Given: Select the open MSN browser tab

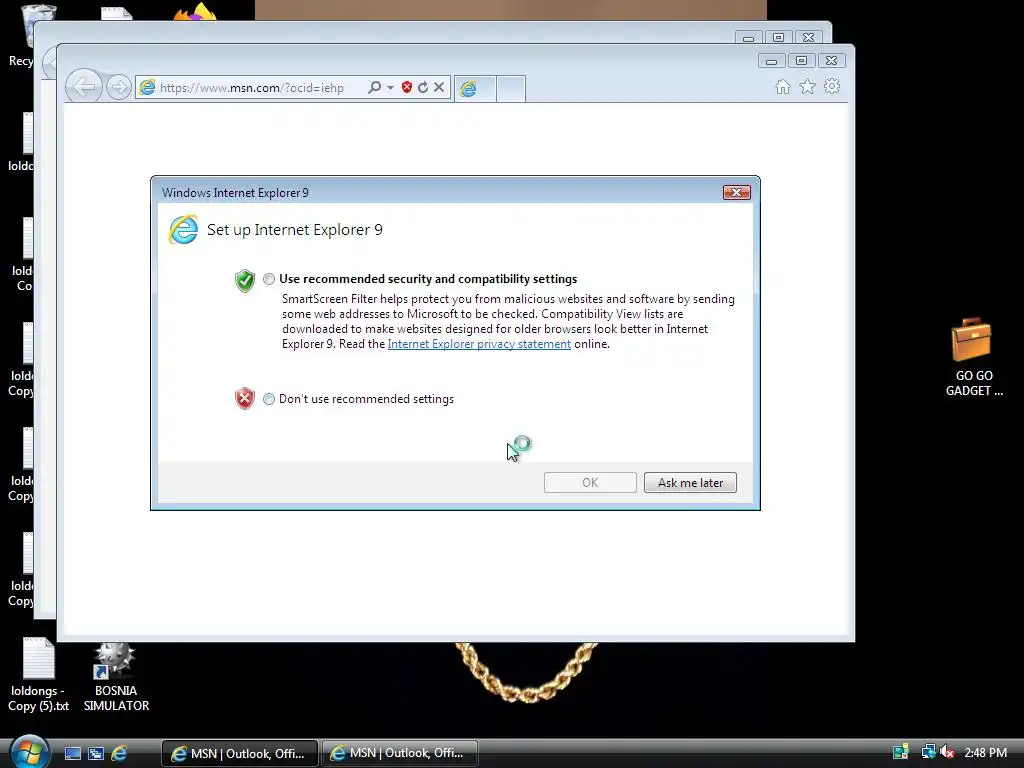Looking at the screenshot, I should pos(475,89).
